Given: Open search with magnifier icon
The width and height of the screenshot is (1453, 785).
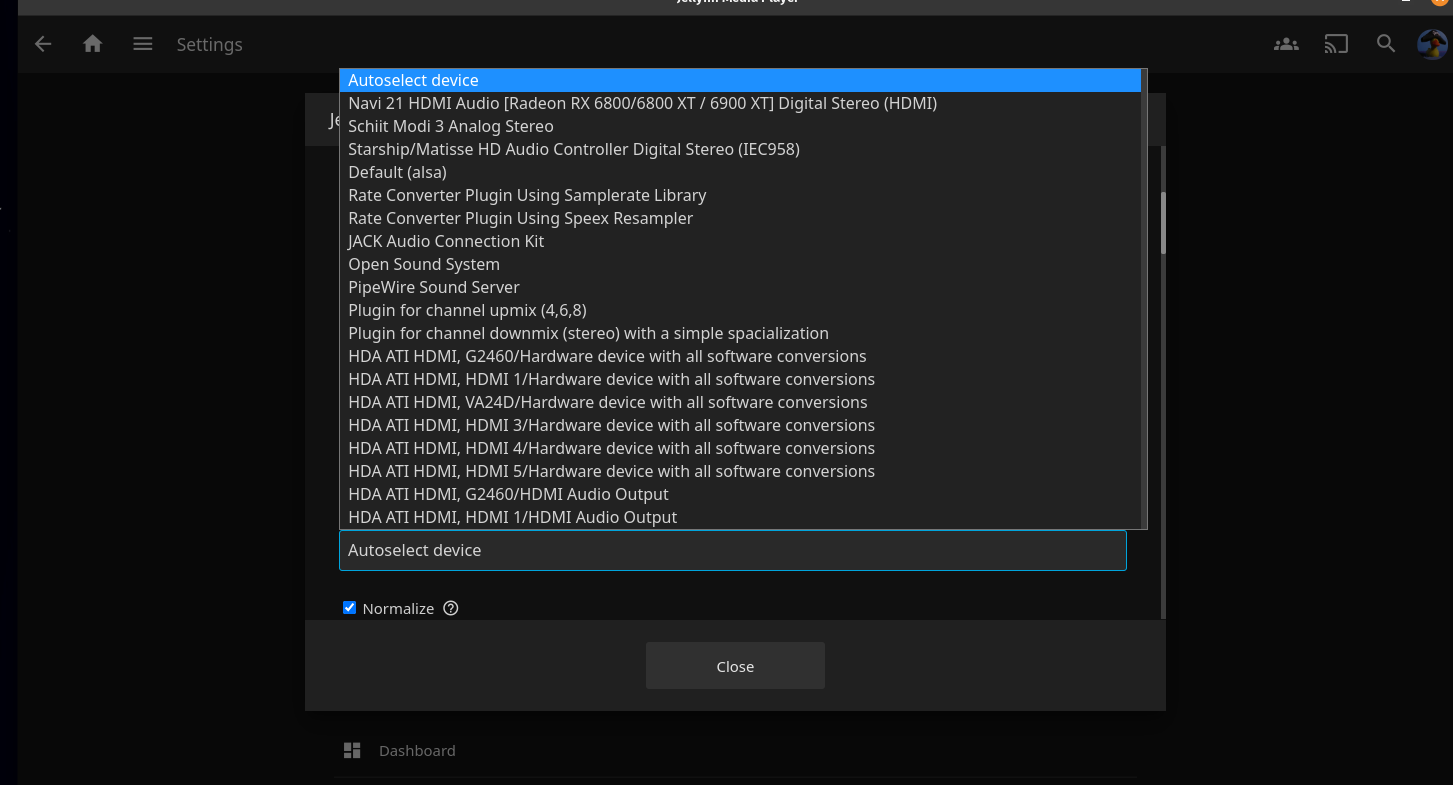Looking at the screenshot, I should [x=1386, y=44].
